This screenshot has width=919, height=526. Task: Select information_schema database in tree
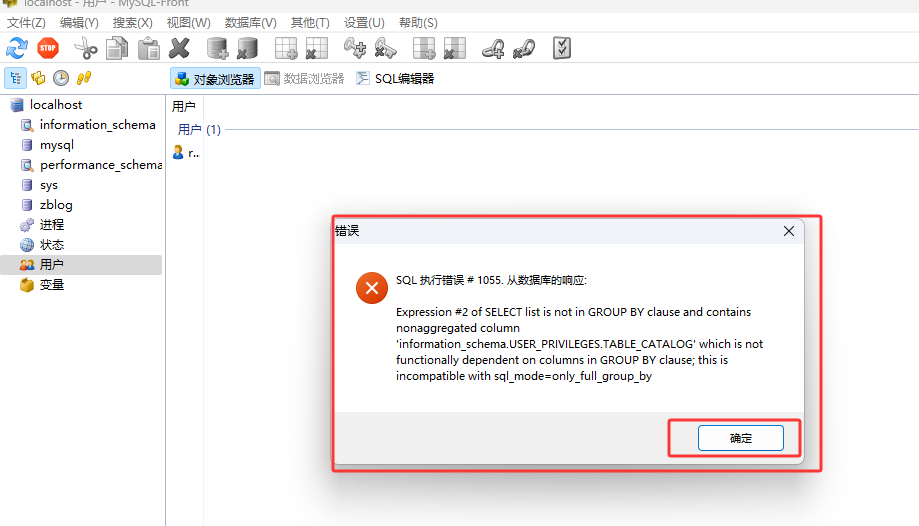click(x=97, y=125)
